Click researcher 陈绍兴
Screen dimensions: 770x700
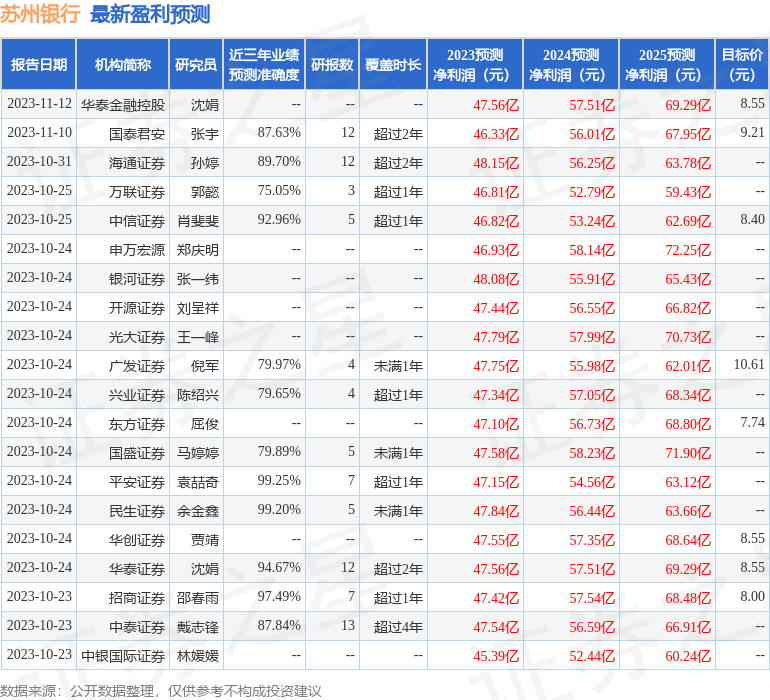coord(198,395)
